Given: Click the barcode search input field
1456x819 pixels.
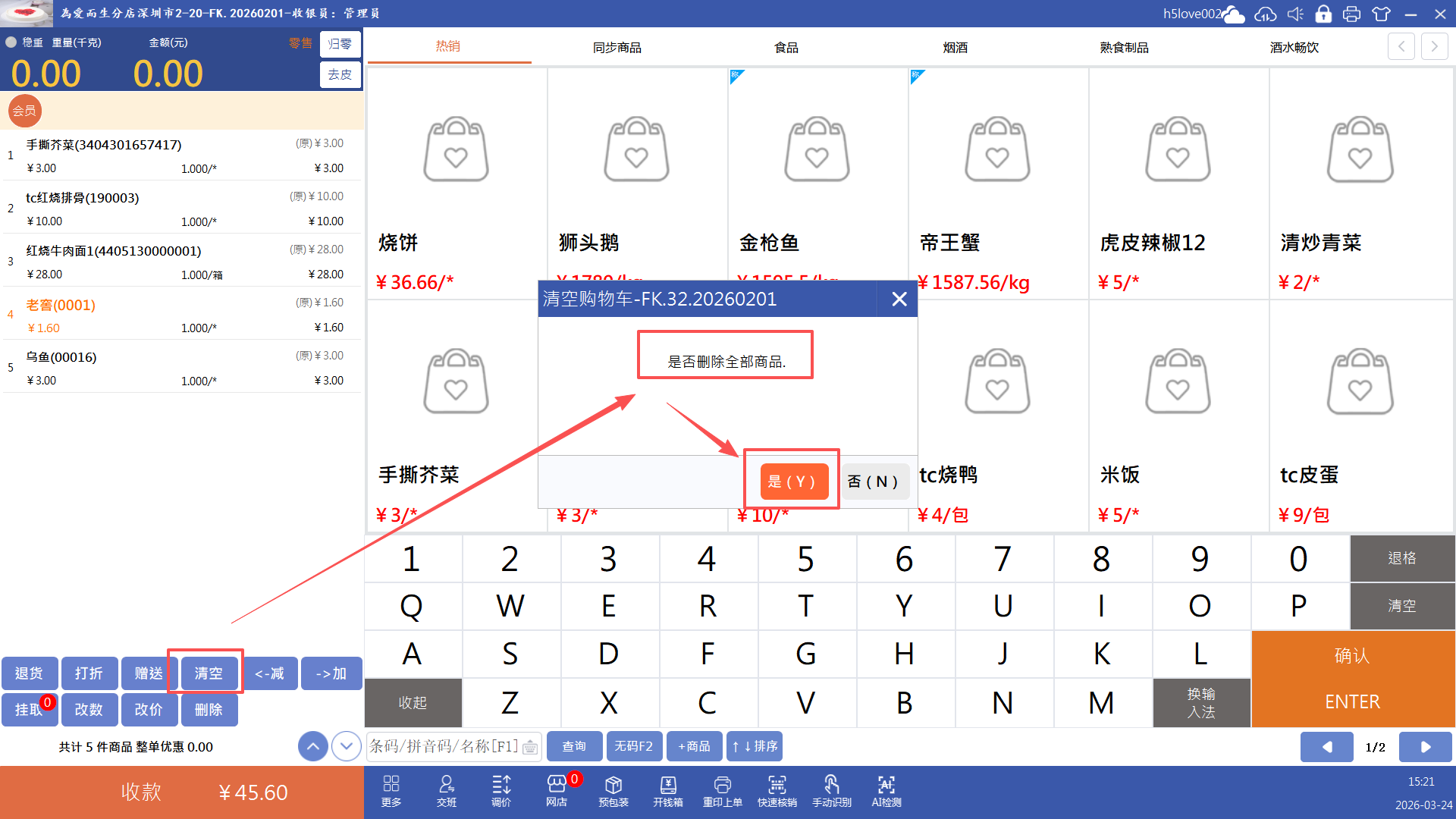Looking at the screenshot, I should (x=444, y=746).
